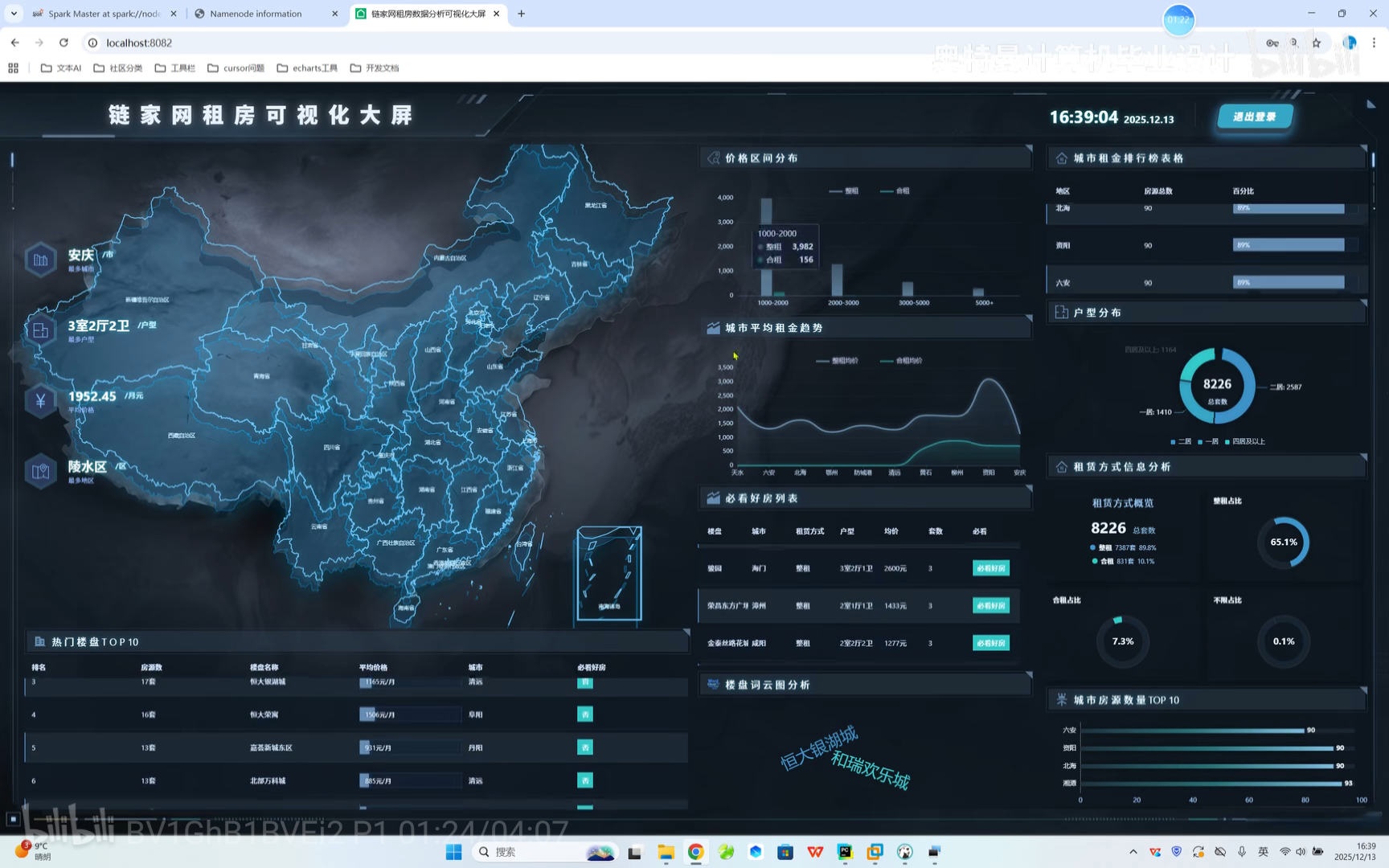Screen dimensions: 1389x868
Task: Click the 北海 percentage bar in rent ranking
Action: pos(1289,208)
